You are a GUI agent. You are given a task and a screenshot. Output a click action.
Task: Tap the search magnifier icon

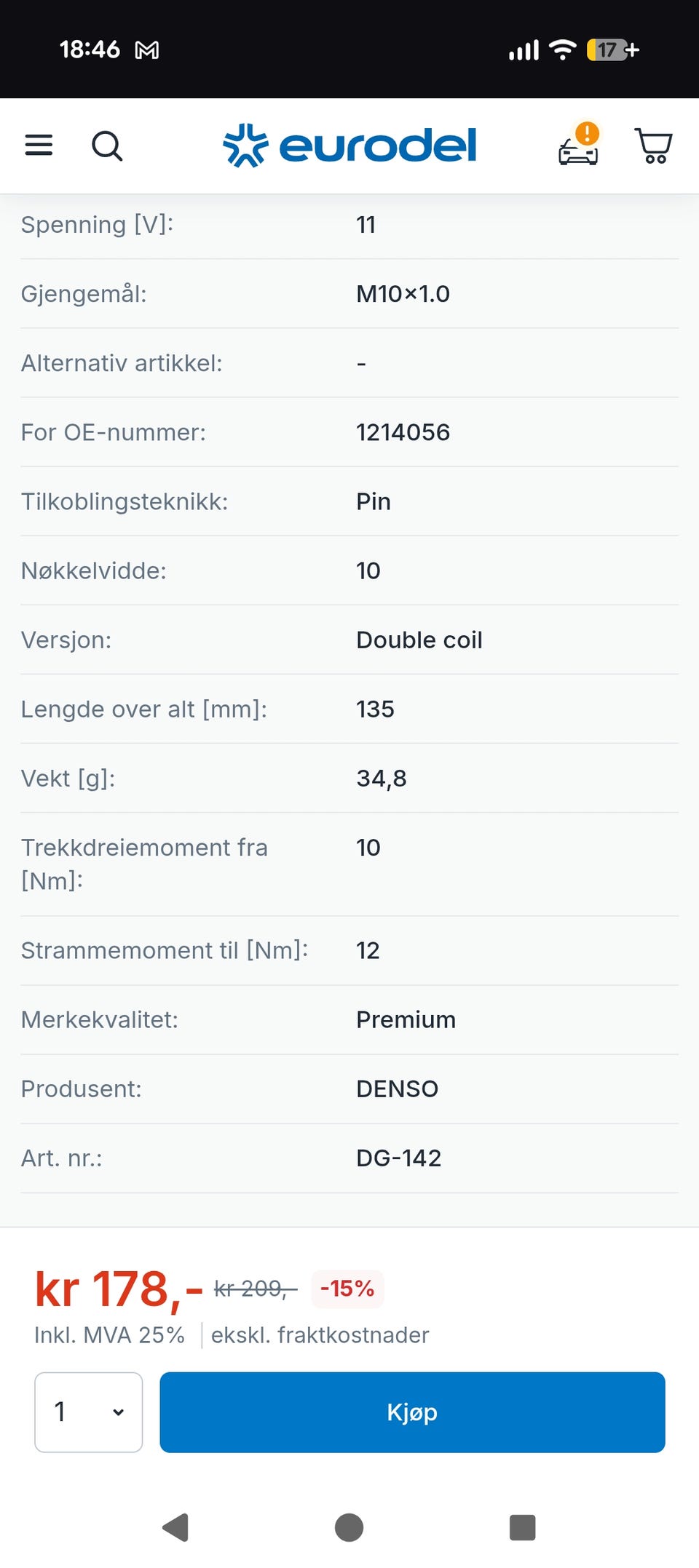tap(107, 146)
